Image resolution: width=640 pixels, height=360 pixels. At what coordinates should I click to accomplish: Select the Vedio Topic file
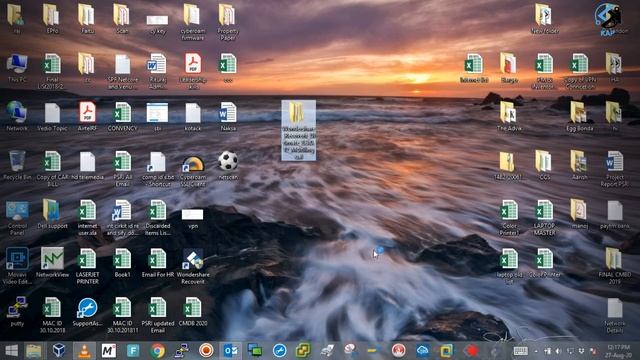(52, 117)
